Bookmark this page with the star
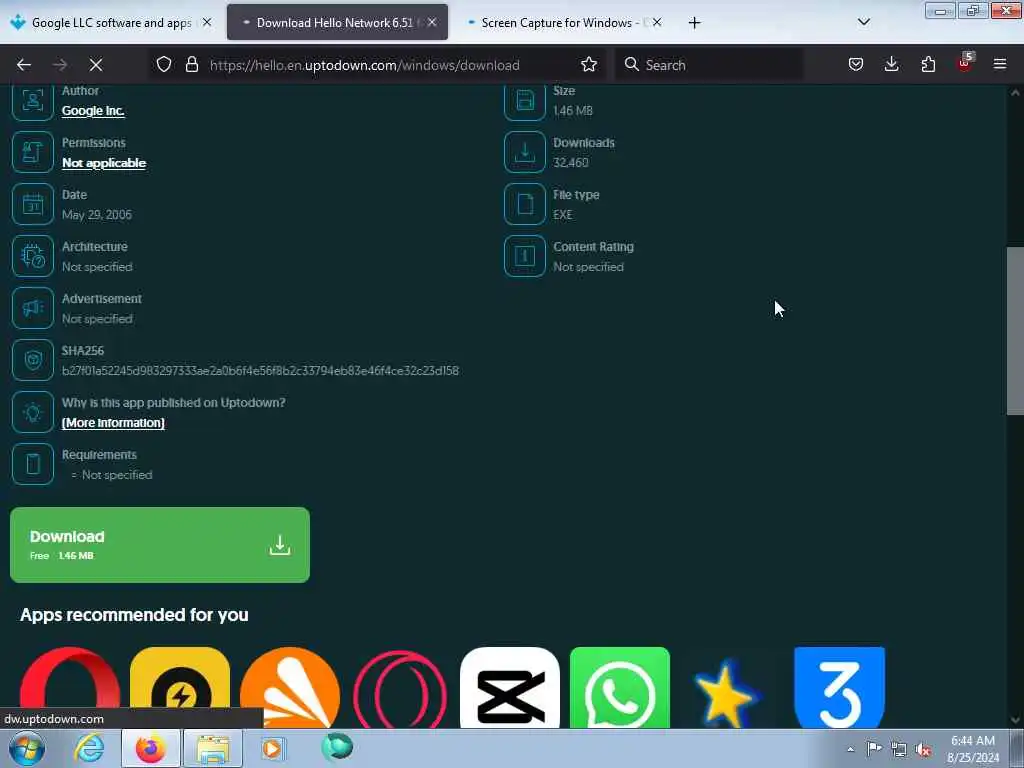The width and height of the screenshot is (1024, 768). click(x=589, y=65)
